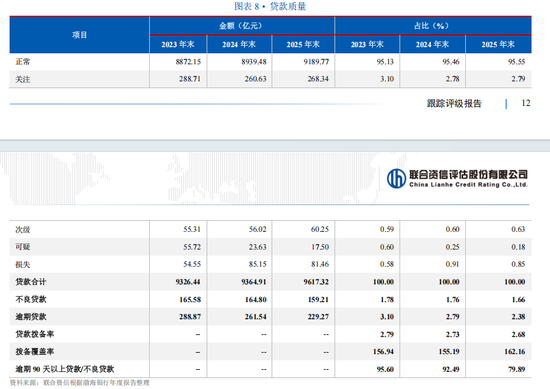Click the table title '图表 8 贷款质量'
Screen dimensions: 550x389
tap(270, 6)
